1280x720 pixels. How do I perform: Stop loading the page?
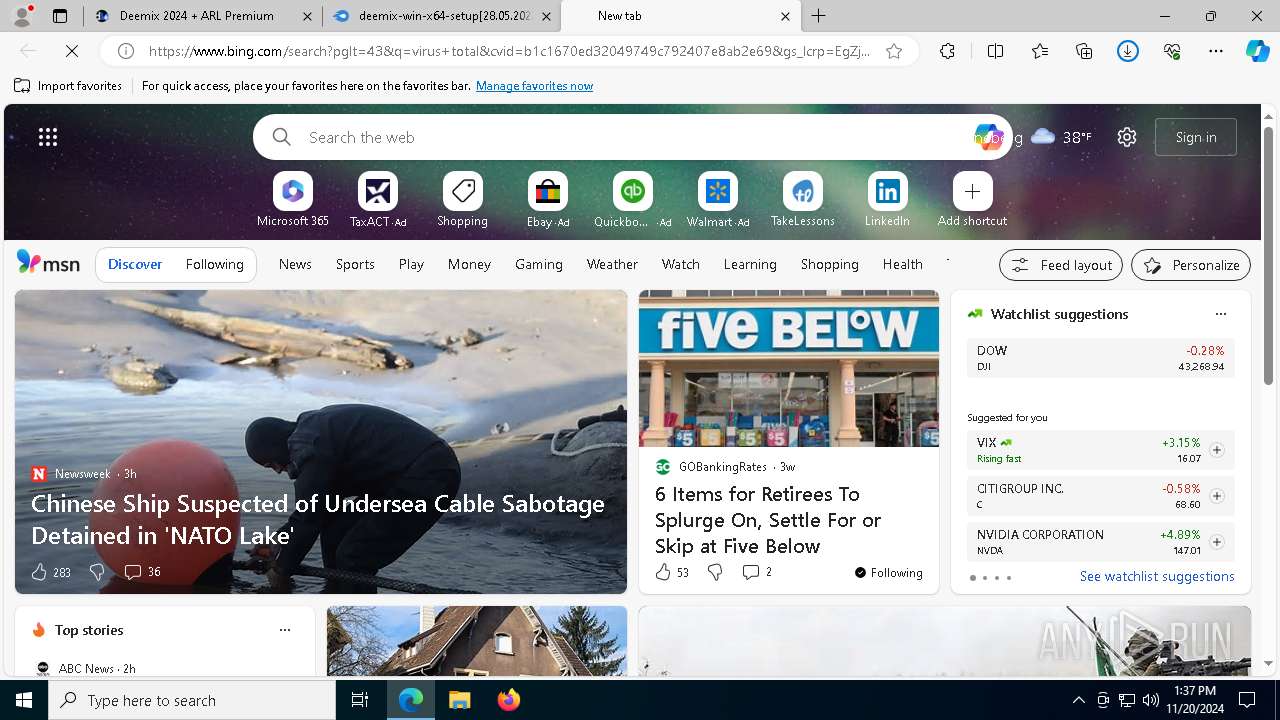(74, 50)
